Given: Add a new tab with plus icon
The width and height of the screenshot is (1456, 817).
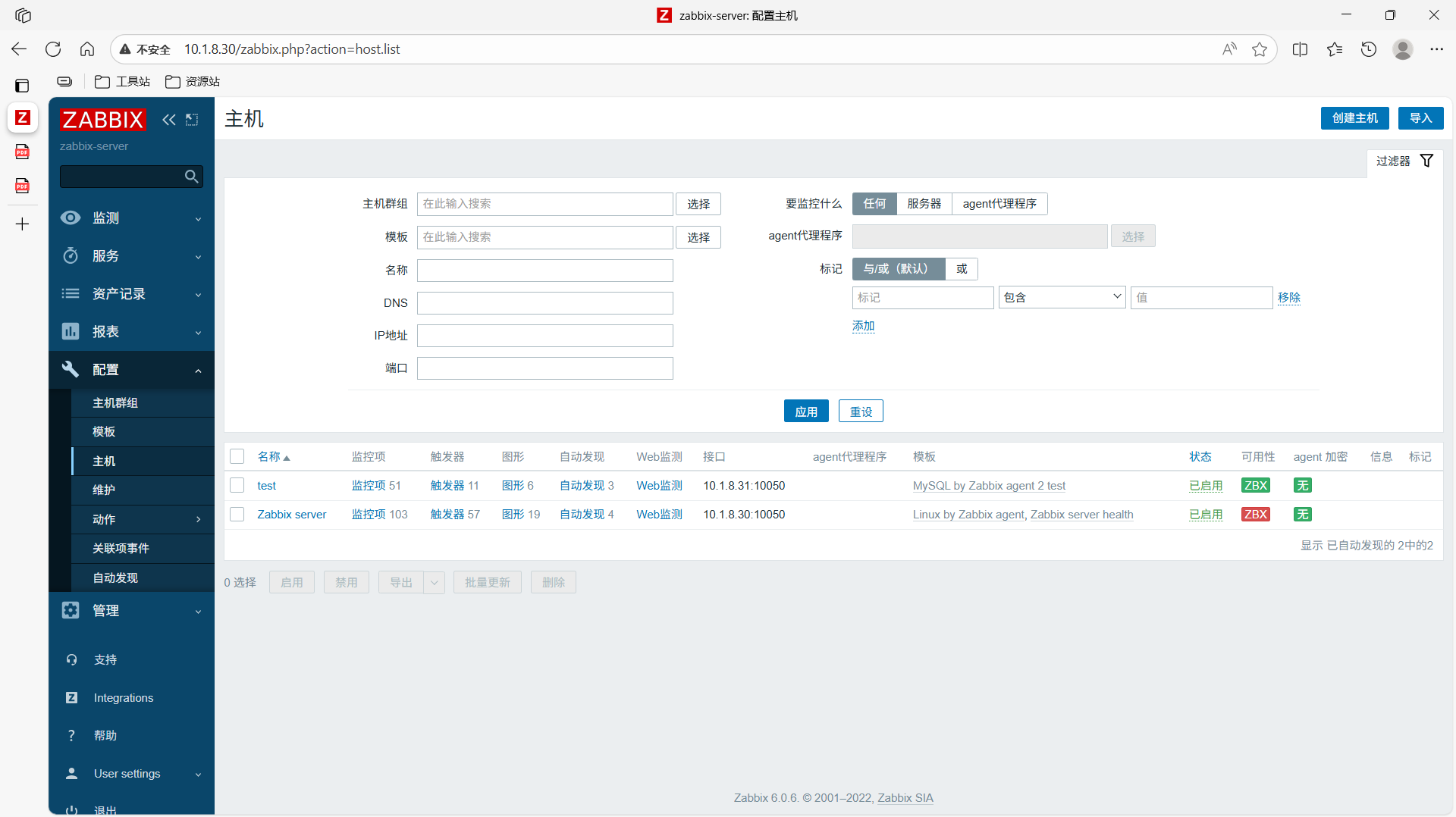Looking at the screenshot, I should click(23, 224).
